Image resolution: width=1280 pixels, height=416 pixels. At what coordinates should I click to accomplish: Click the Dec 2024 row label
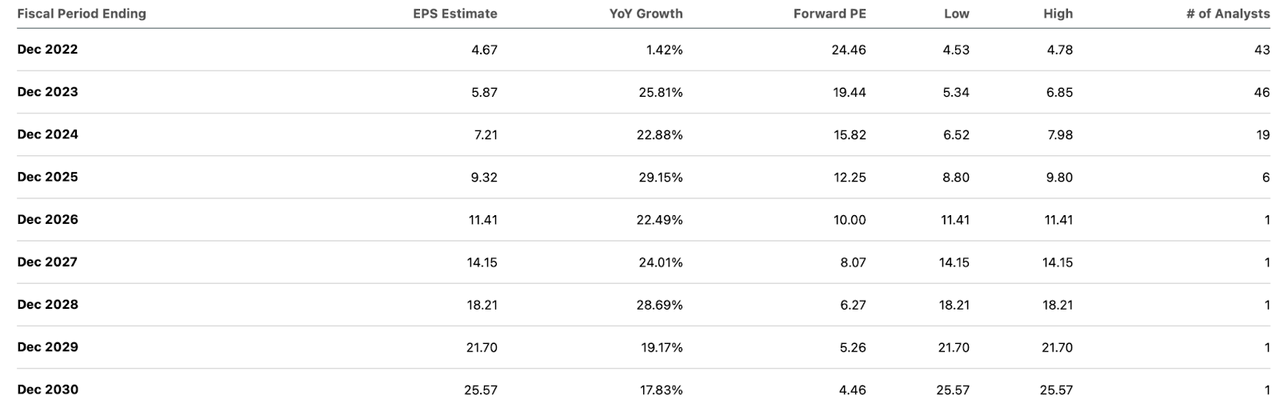coord(47,134)
